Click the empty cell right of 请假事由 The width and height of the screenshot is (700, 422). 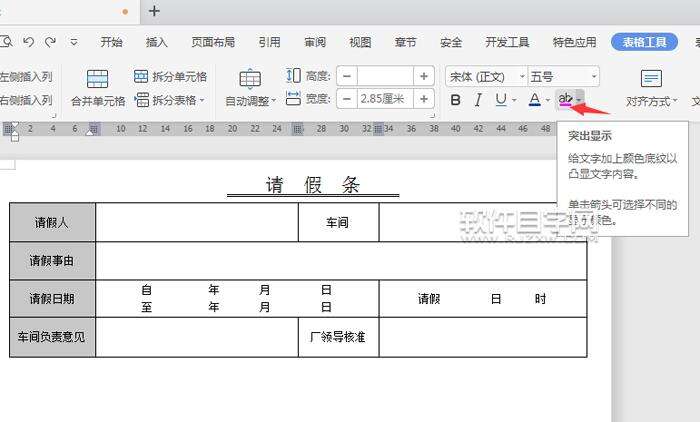(341, 261)
